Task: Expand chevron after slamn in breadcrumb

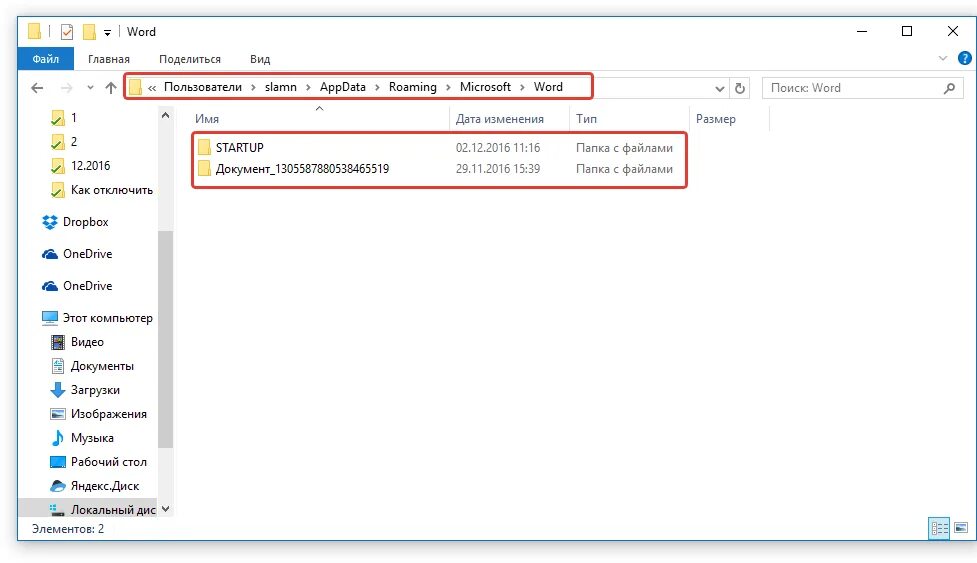Action: (308, 88)
